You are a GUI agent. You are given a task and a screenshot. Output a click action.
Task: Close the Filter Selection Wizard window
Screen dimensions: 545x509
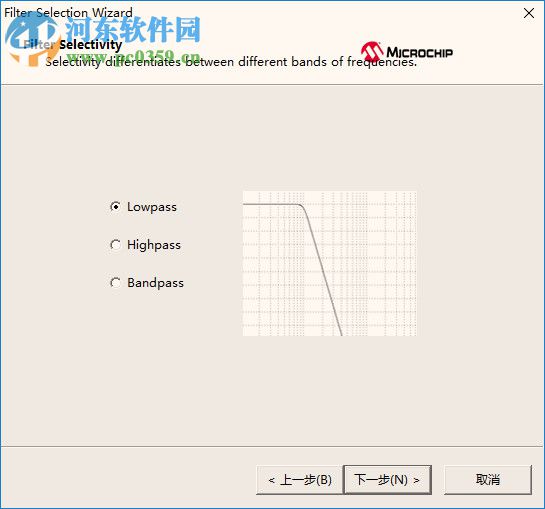pyautogui.click(x=529, y=13)
